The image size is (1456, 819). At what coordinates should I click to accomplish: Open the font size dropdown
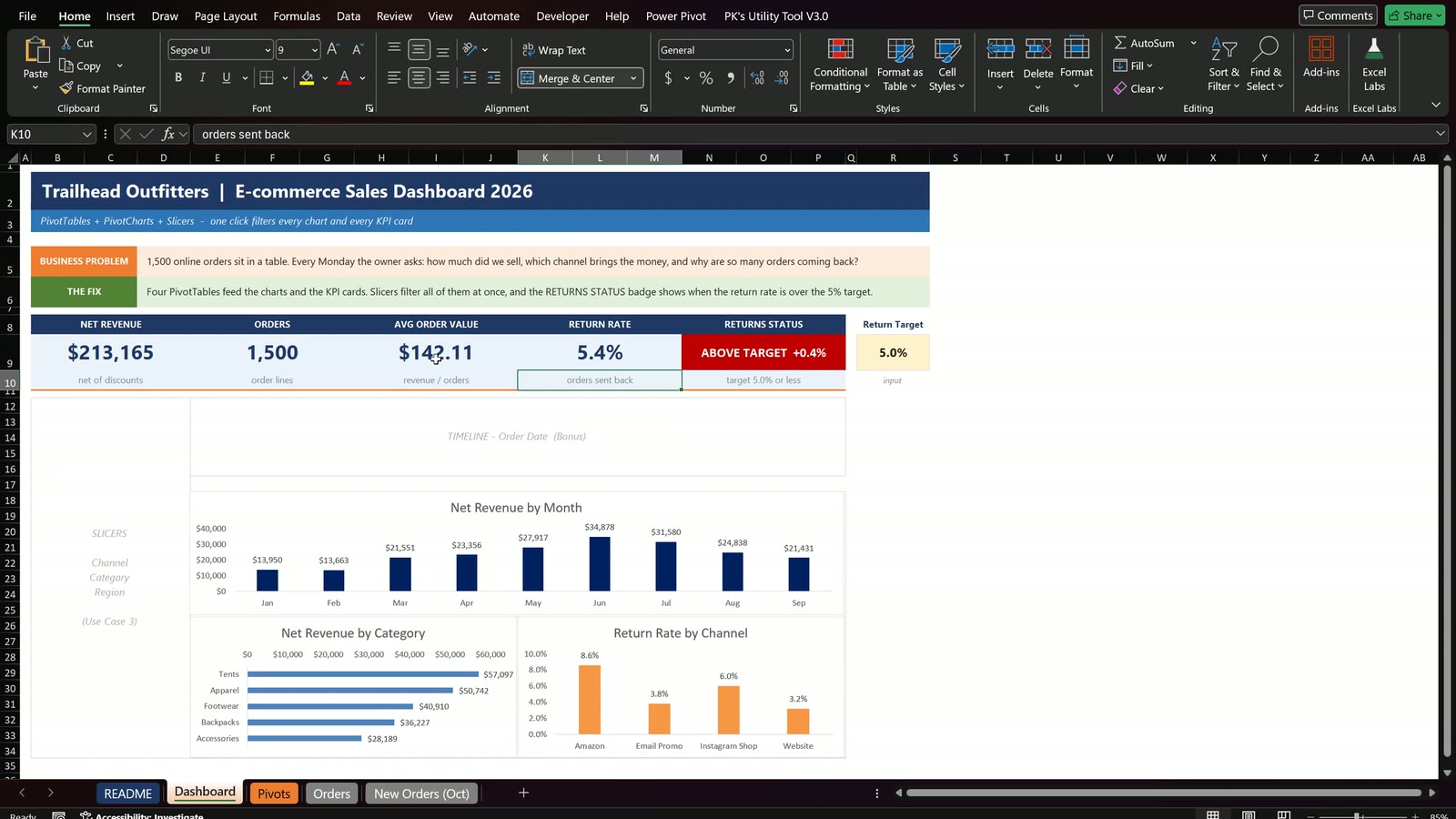coord(315,50)
